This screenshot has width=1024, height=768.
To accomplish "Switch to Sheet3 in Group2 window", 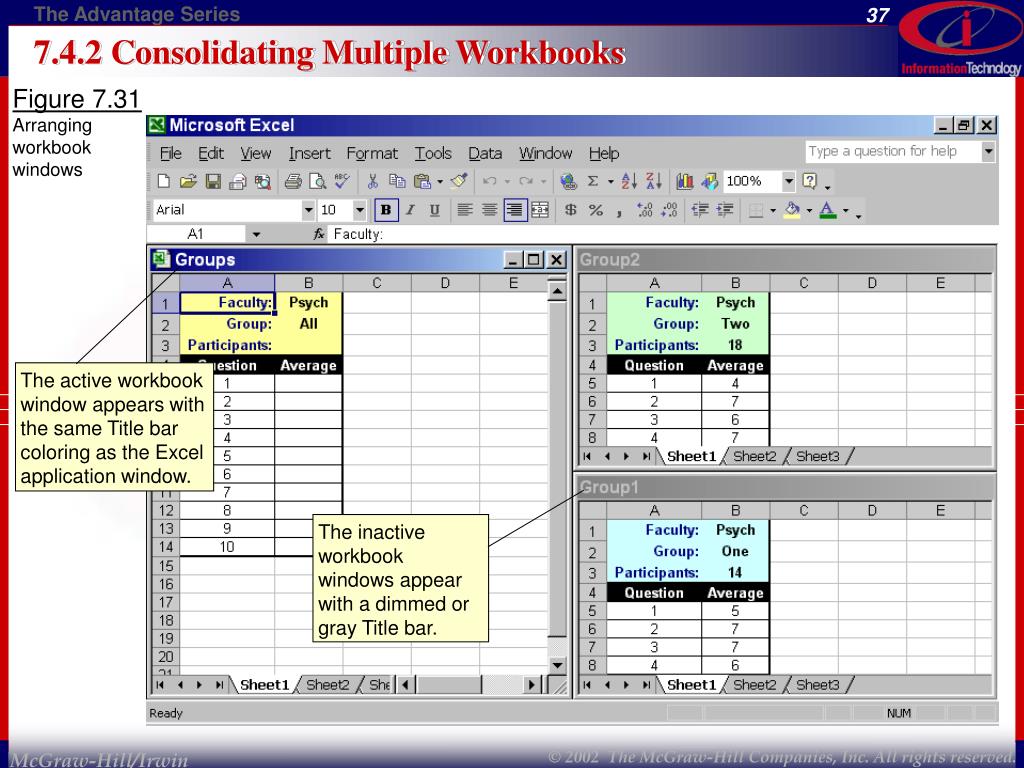I will [x=817, y=456].
